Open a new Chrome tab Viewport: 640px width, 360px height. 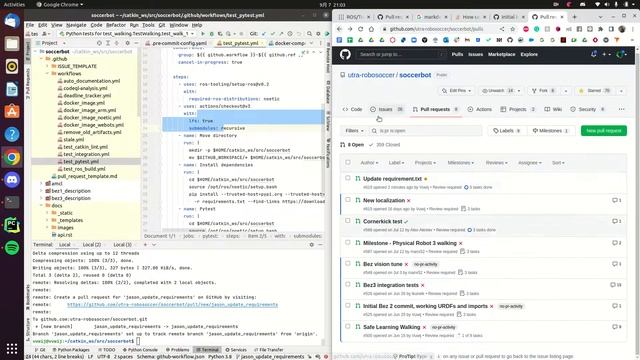point(574,17)
